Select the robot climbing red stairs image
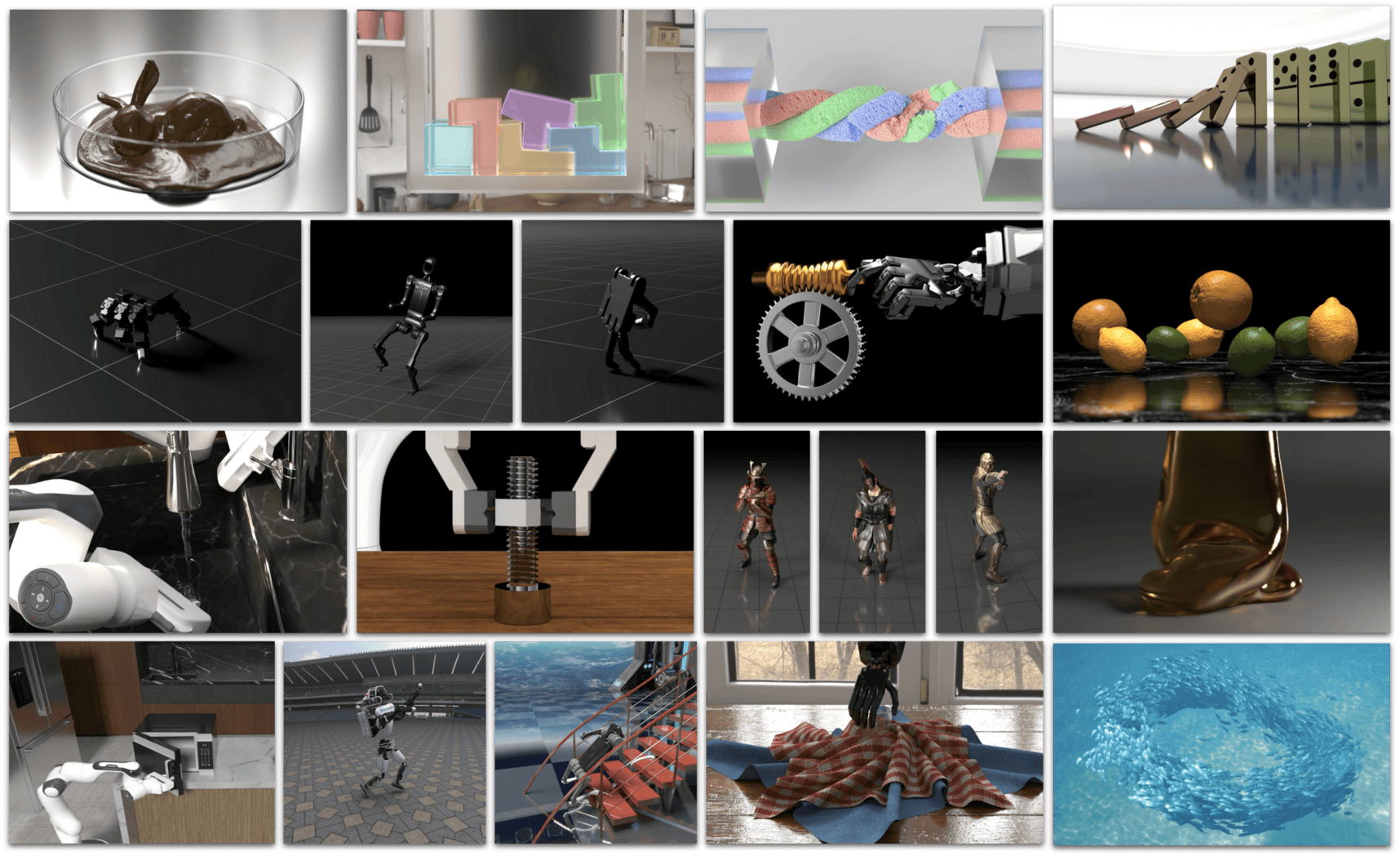This screenshot has height=856, width=1400. (x=596, y=743)
